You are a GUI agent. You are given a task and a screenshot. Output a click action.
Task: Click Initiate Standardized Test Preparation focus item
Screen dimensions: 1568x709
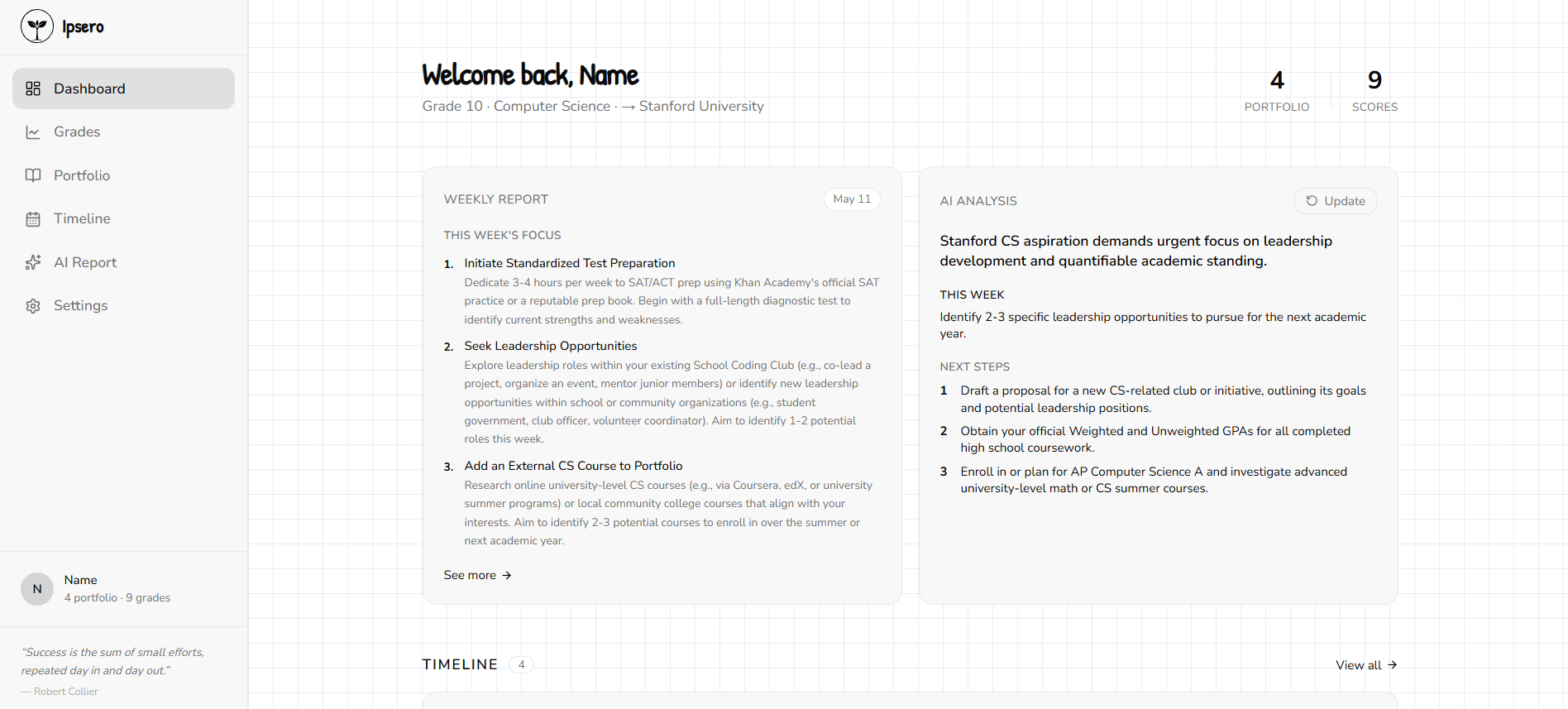tap(570, 263)
